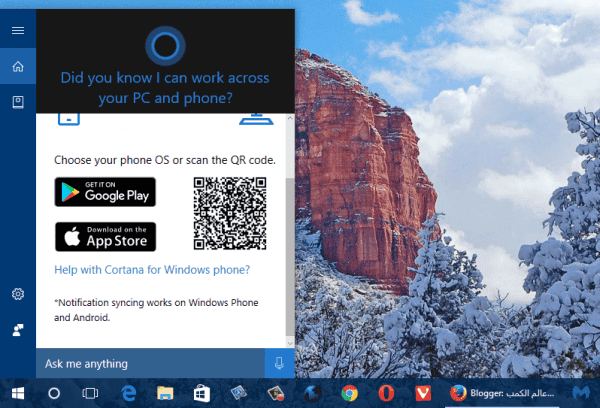Click 'Choose your phone OS or scan the QR code.' text
This screenshot has width=600, height=408.
pos(165,160)
